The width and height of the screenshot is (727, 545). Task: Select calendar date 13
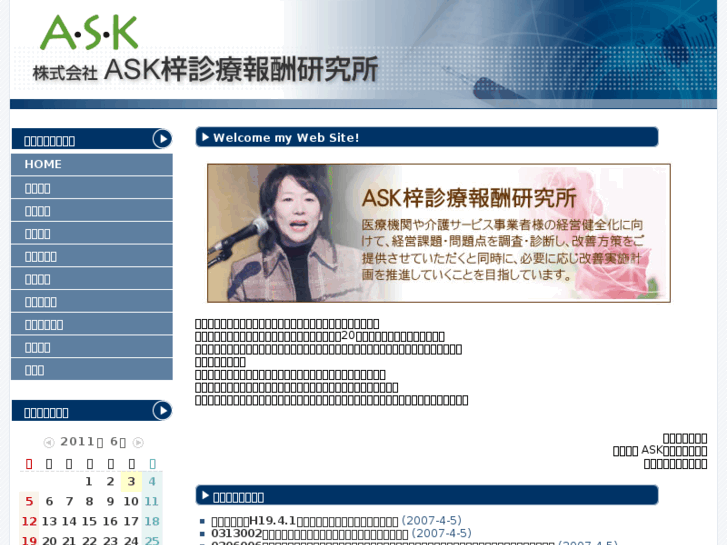pos(49,521)
